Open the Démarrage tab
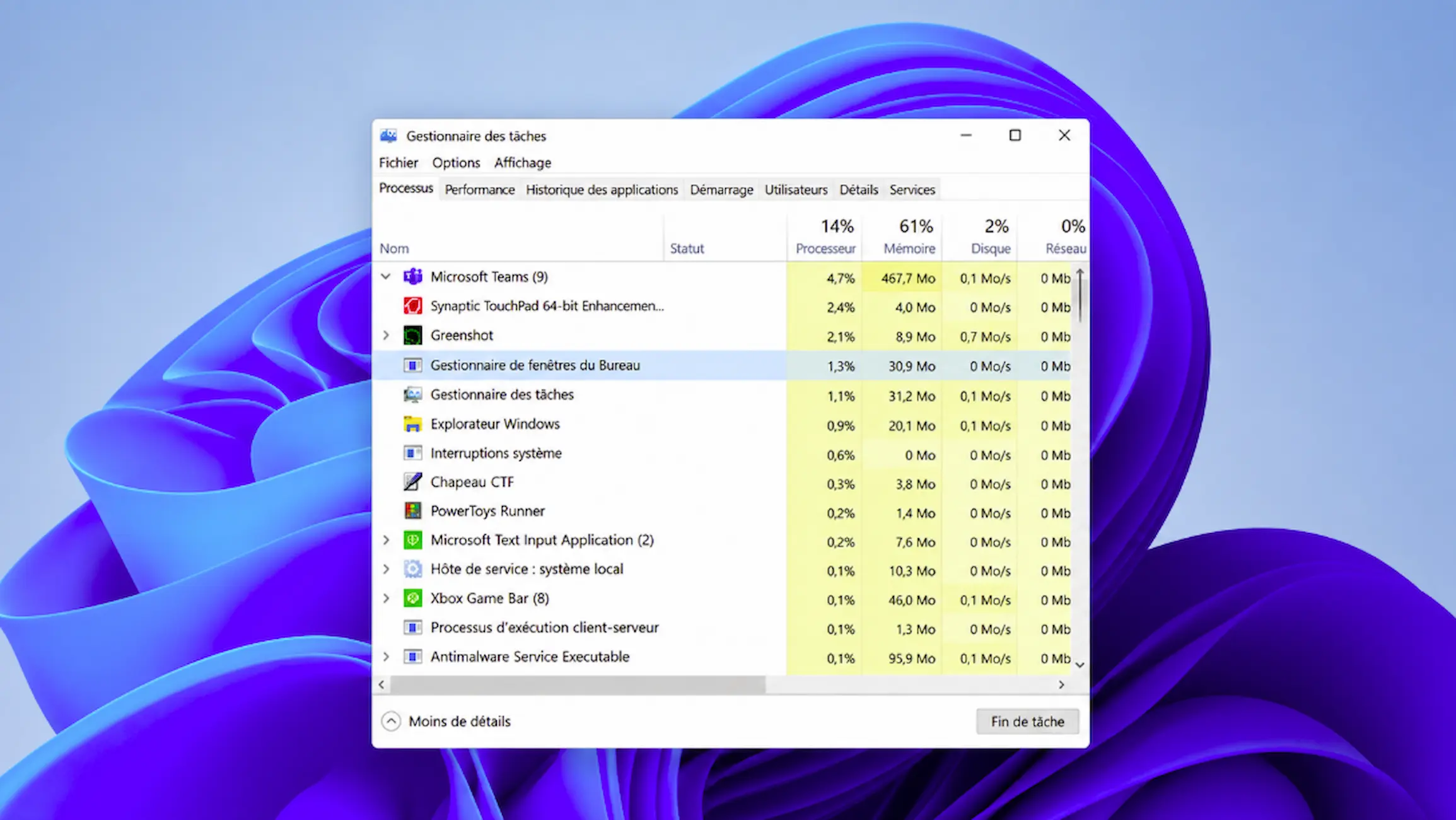Image resolution: width=1456 pixels, height=820 pixels. click(721, 190)
